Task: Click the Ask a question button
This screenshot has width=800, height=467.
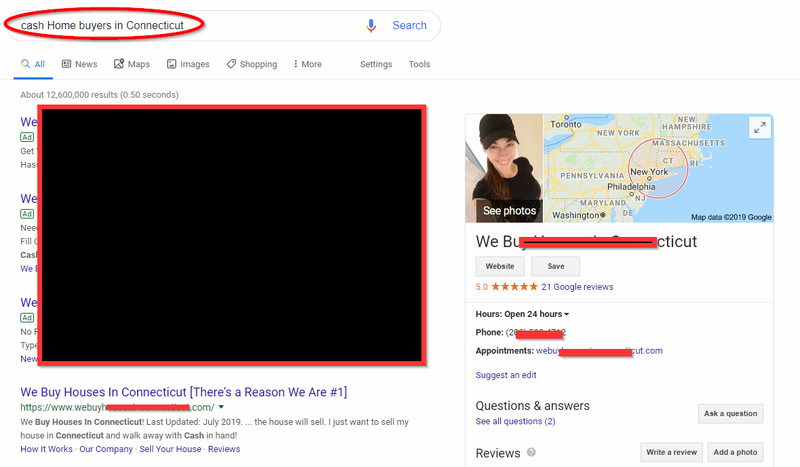Action: click(731, 413)
